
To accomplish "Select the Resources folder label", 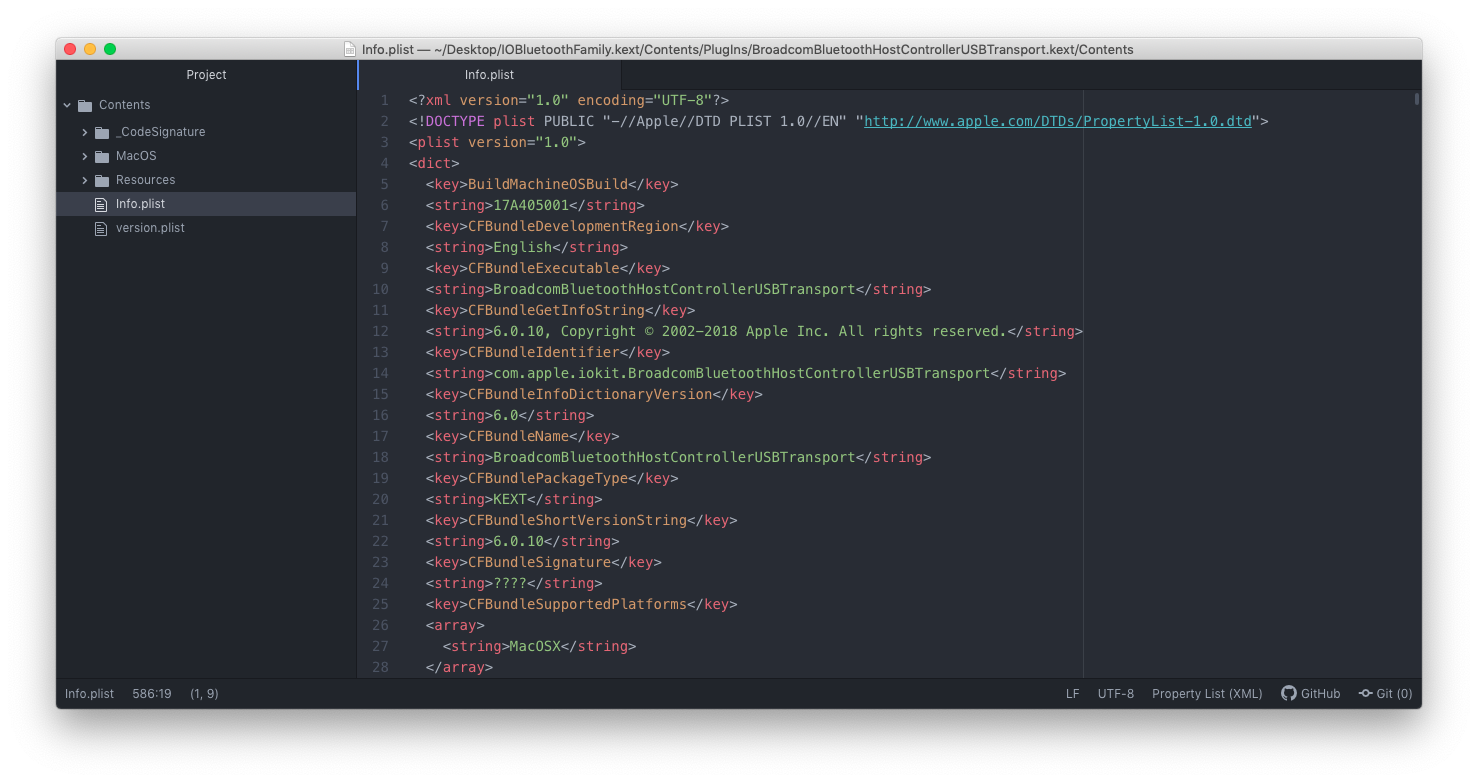I will tap(145, 180).
